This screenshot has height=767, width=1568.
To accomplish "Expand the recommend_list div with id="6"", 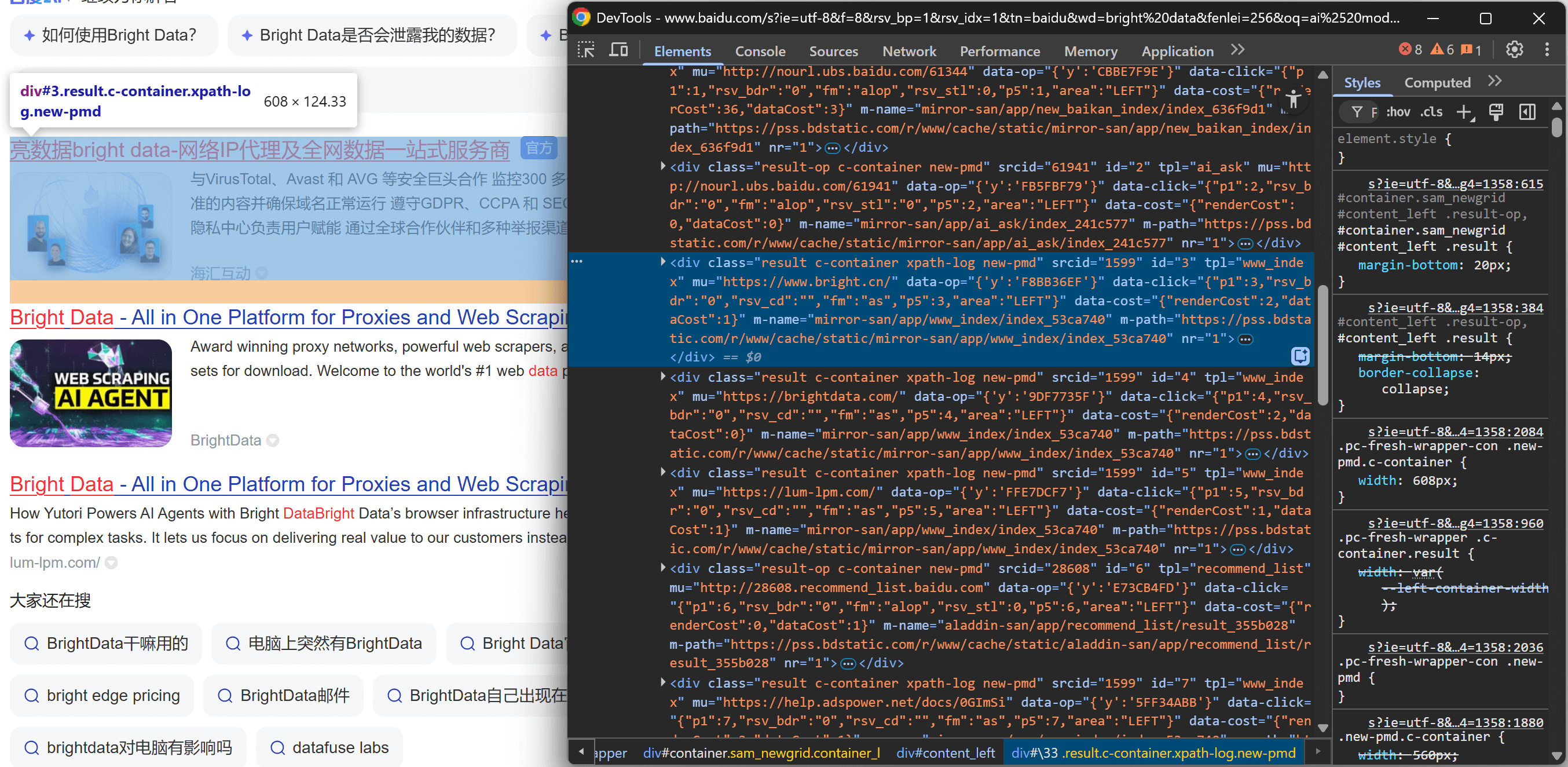I will (x=662, y=568).
